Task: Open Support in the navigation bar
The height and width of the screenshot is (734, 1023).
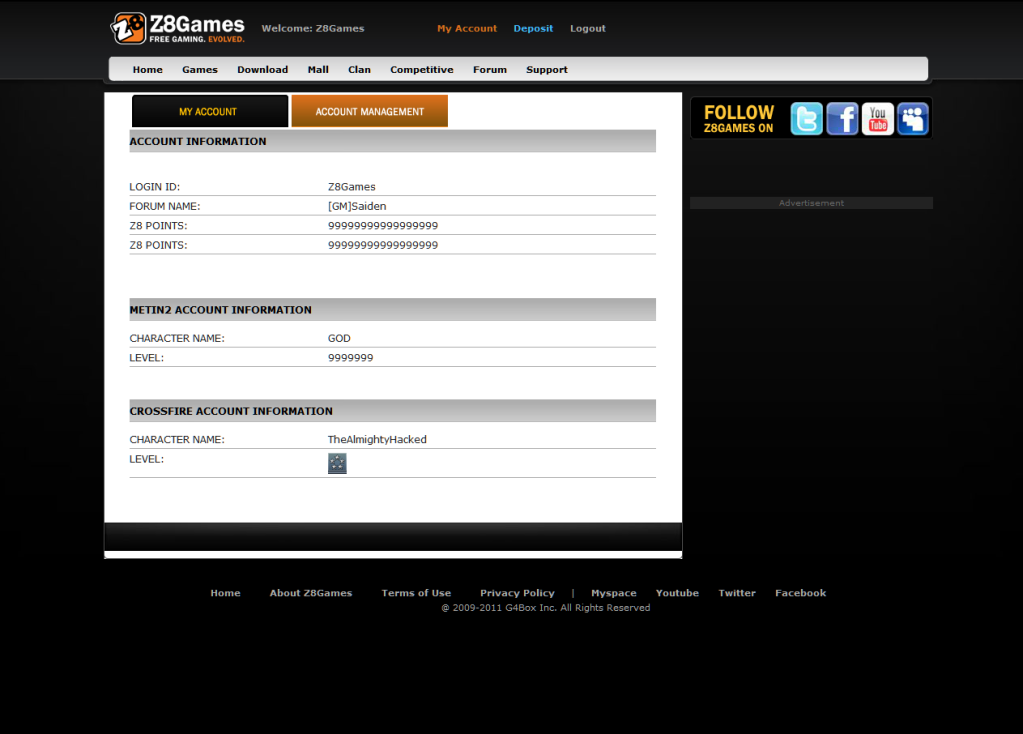Action: point(546,70)
